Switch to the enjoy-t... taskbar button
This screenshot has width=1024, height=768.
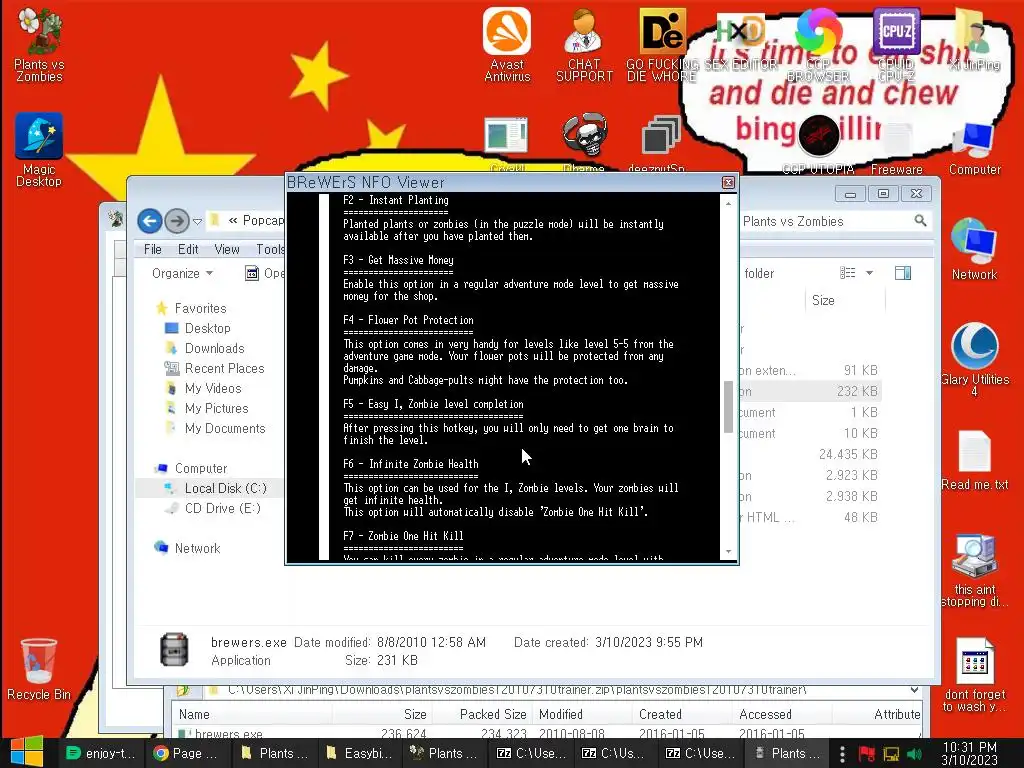click(100, 753)
